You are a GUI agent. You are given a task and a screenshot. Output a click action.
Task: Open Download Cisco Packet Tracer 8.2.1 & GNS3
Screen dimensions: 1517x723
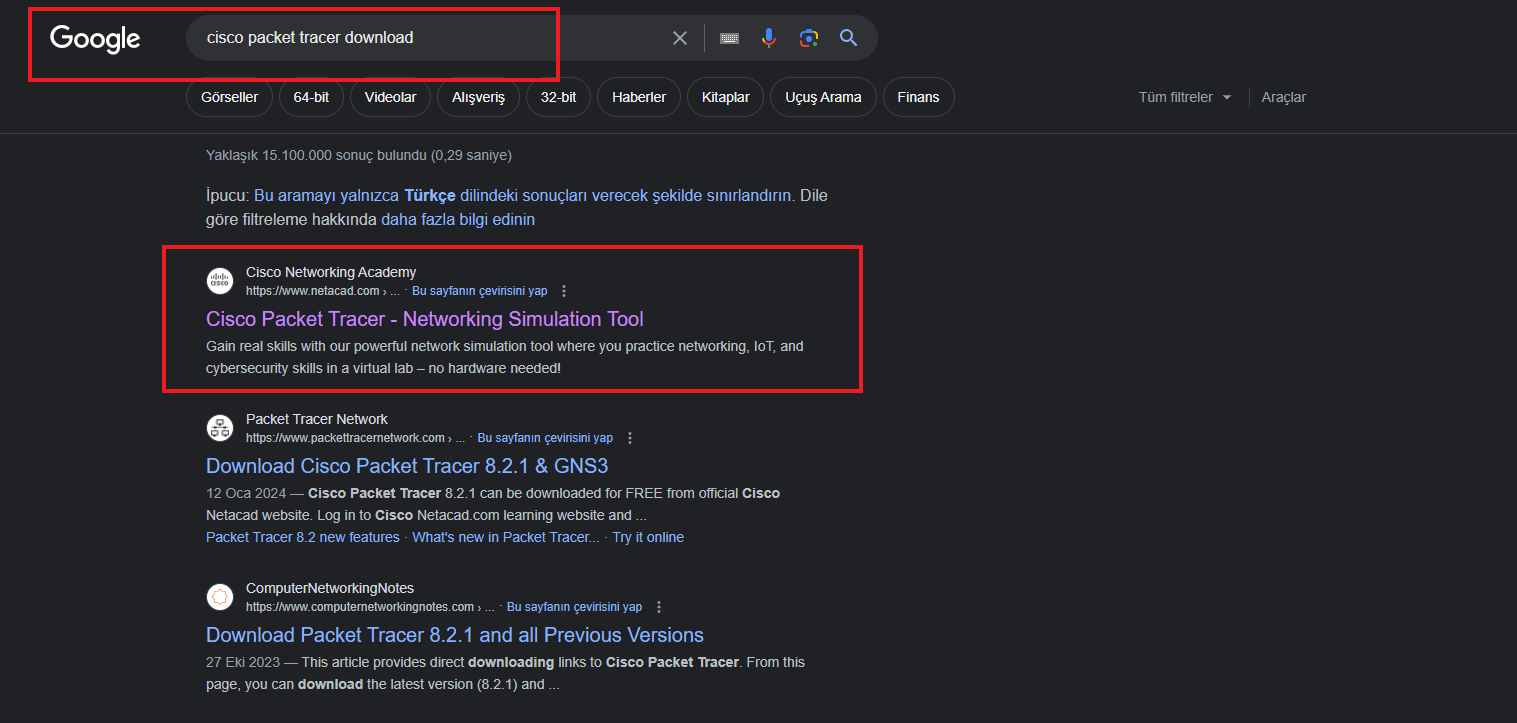(407, 466)
